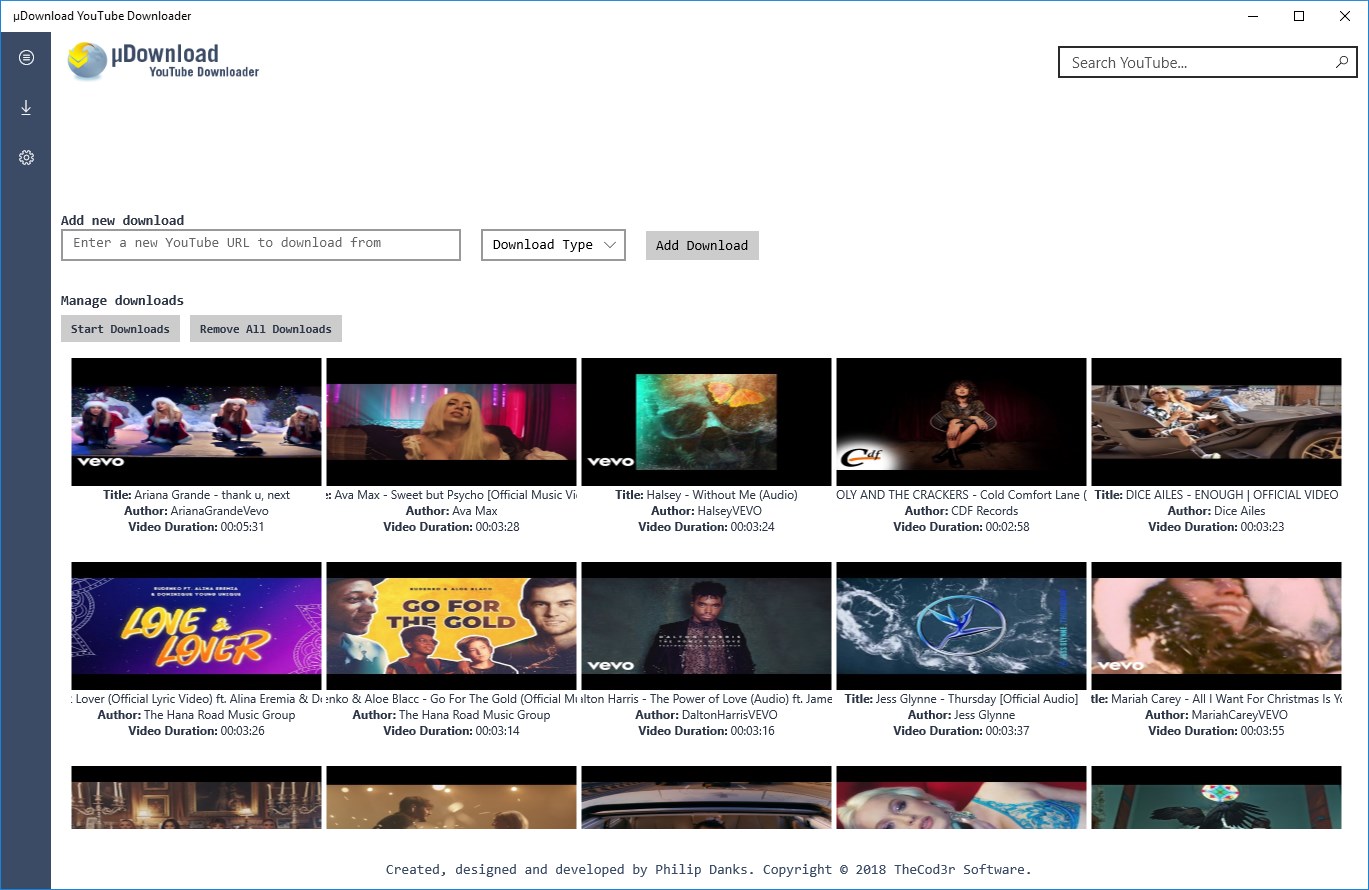The image size is (1369, 890).
Task: Open settings via the sidebar gear icon
Action: [26, 158]
